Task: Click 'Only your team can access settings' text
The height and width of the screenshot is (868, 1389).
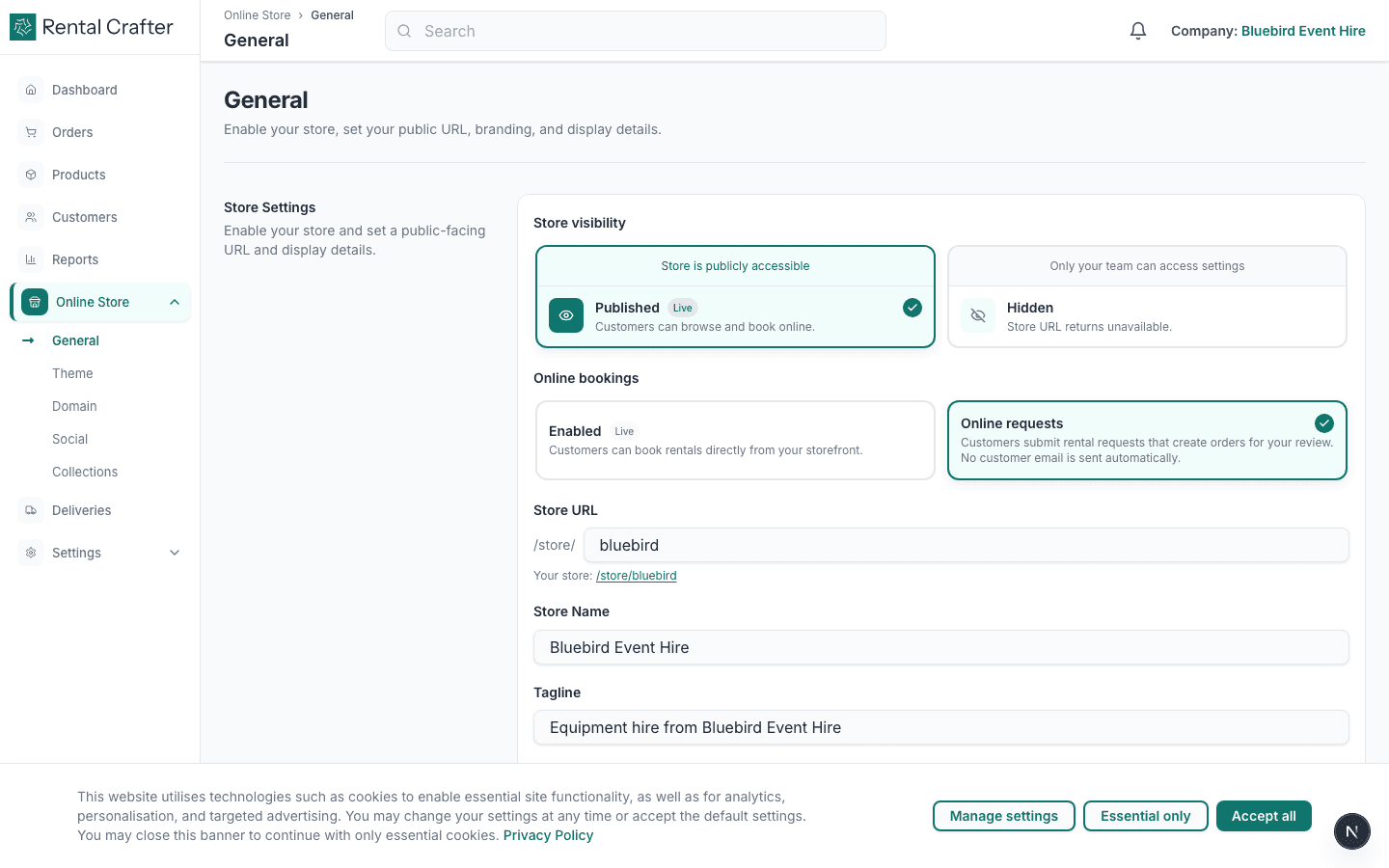Action: 1147,266
